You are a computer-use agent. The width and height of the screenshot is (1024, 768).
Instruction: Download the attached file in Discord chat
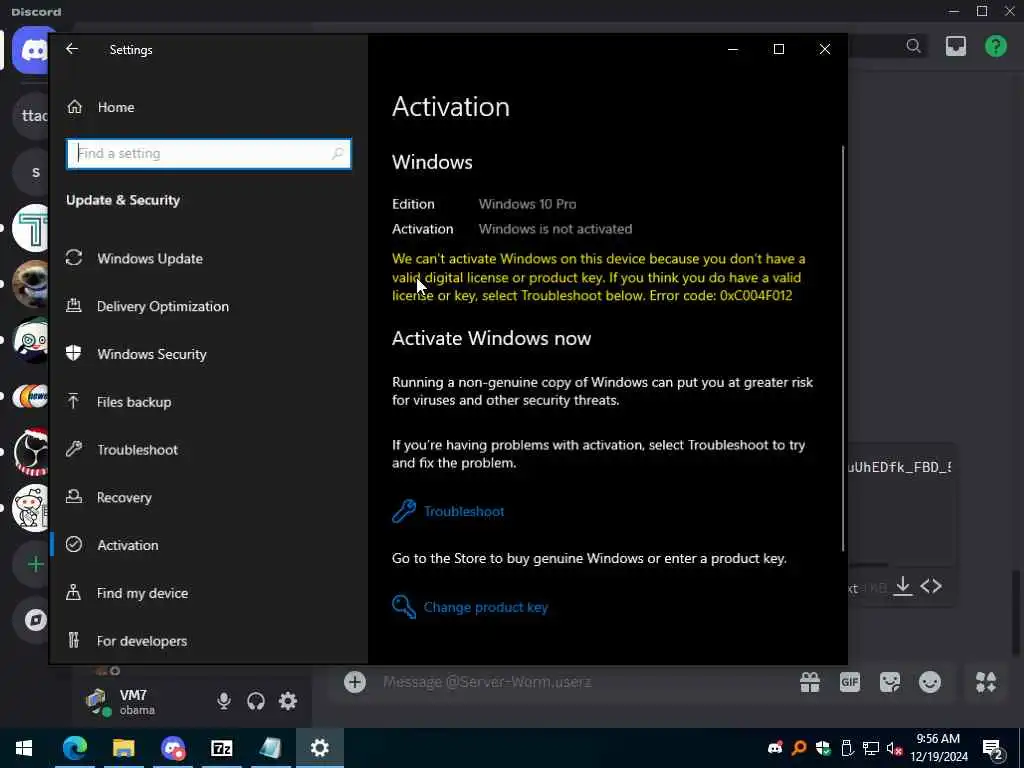903,585
